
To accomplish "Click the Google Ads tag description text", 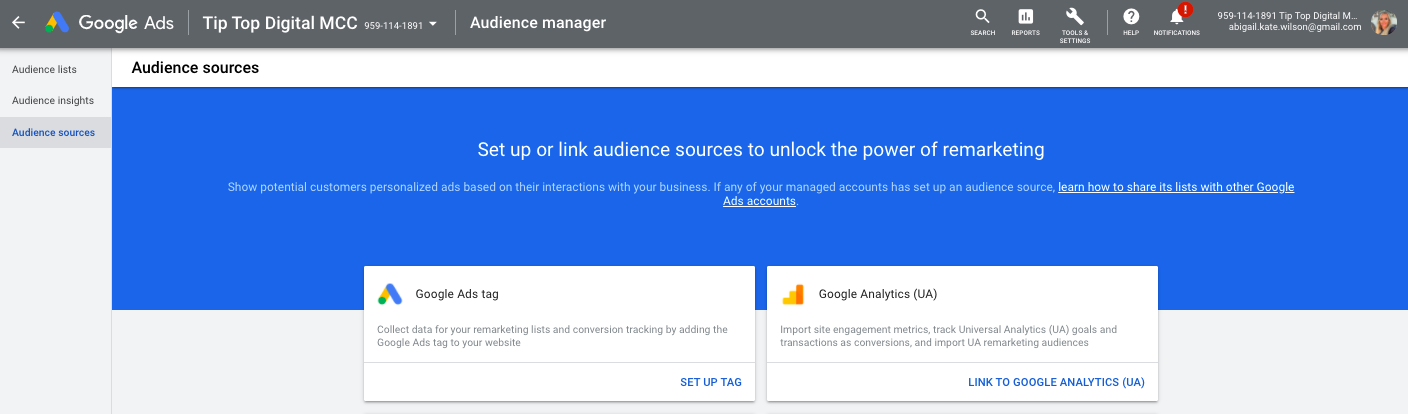I will click(x=552, y=336).
